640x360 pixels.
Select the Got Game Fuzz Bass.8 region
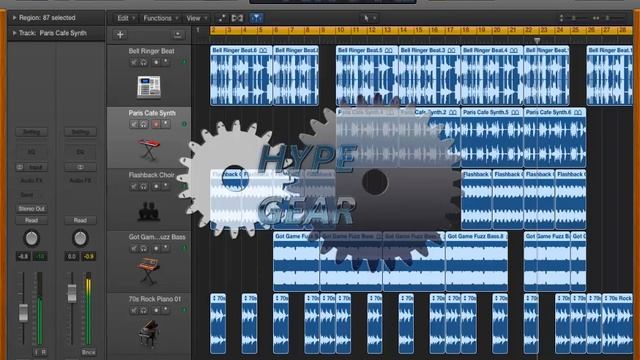tap(477, 261)
